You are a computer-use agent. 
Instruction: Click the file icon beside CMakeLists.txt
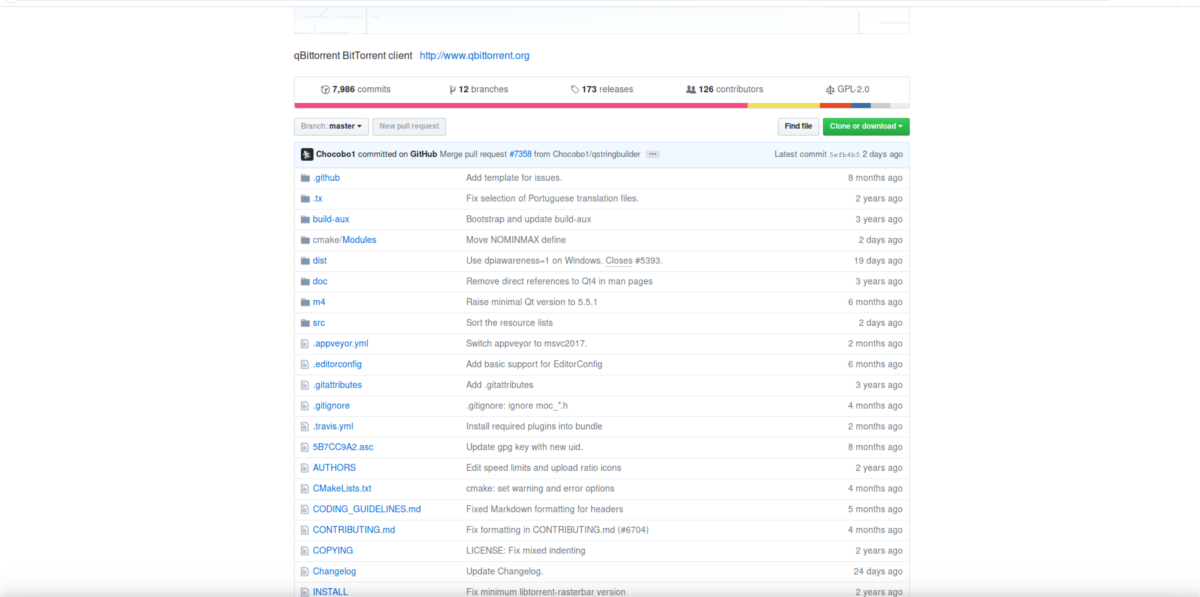click(x=305, y=488)
